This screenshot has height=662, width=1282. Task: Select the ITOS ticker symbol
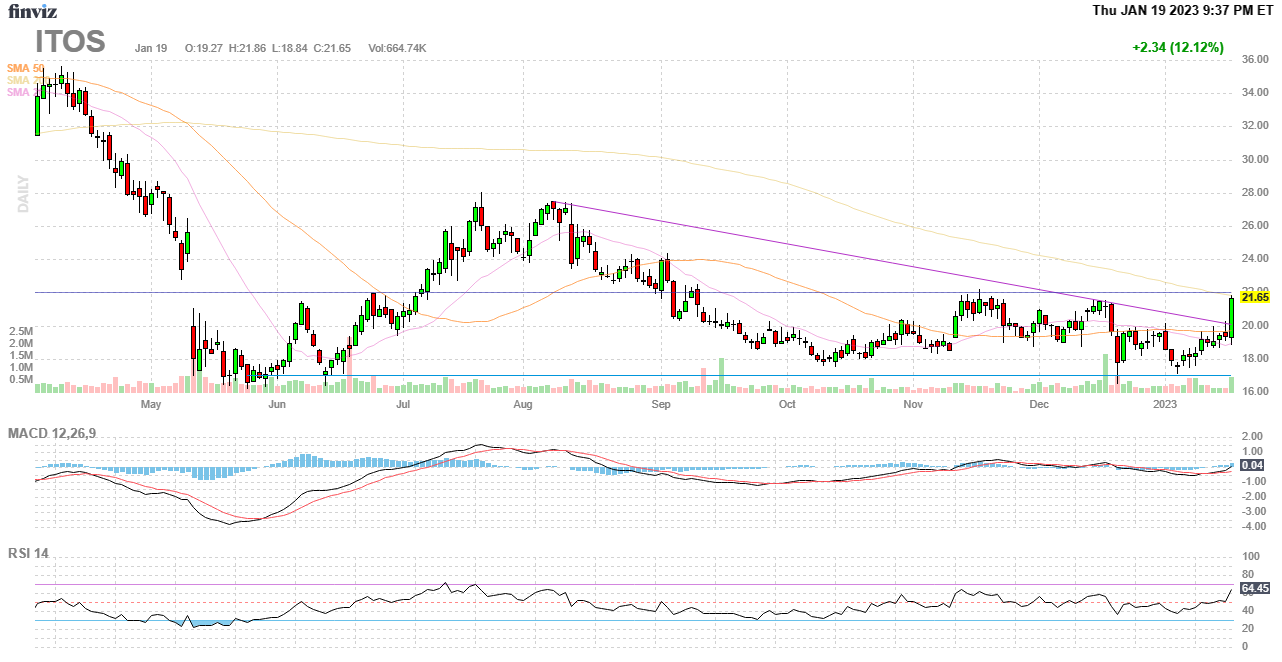point(70,42)
